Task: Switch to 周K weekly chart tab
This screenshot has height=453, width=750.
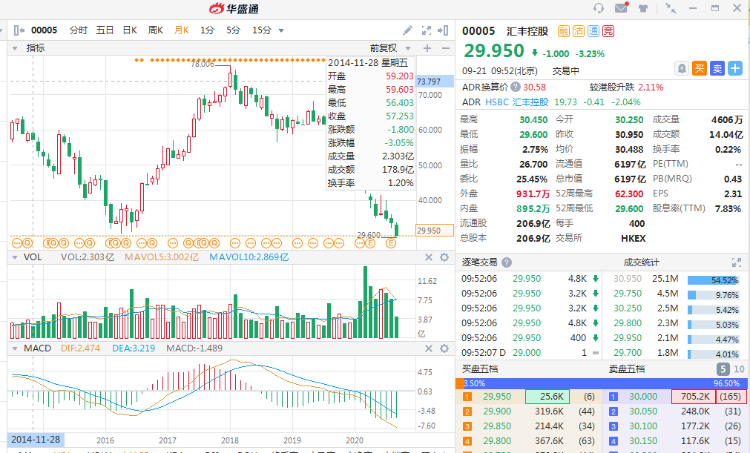Action: pyautogui.click(x=155, y=30)
